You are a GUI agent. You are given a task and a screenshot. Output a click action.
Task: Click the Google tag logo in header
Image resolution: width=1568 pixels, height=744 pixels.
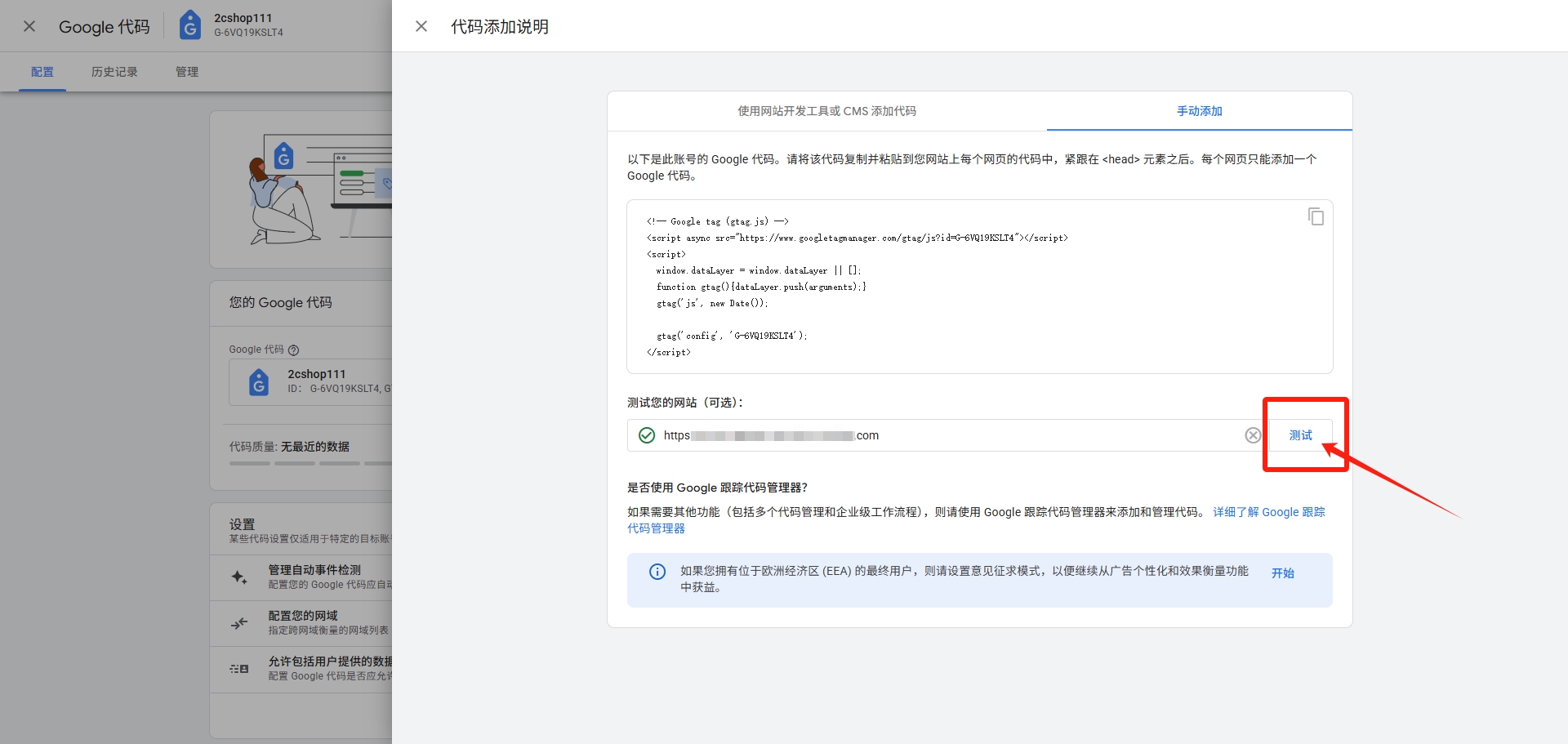(x=190, y=25)
